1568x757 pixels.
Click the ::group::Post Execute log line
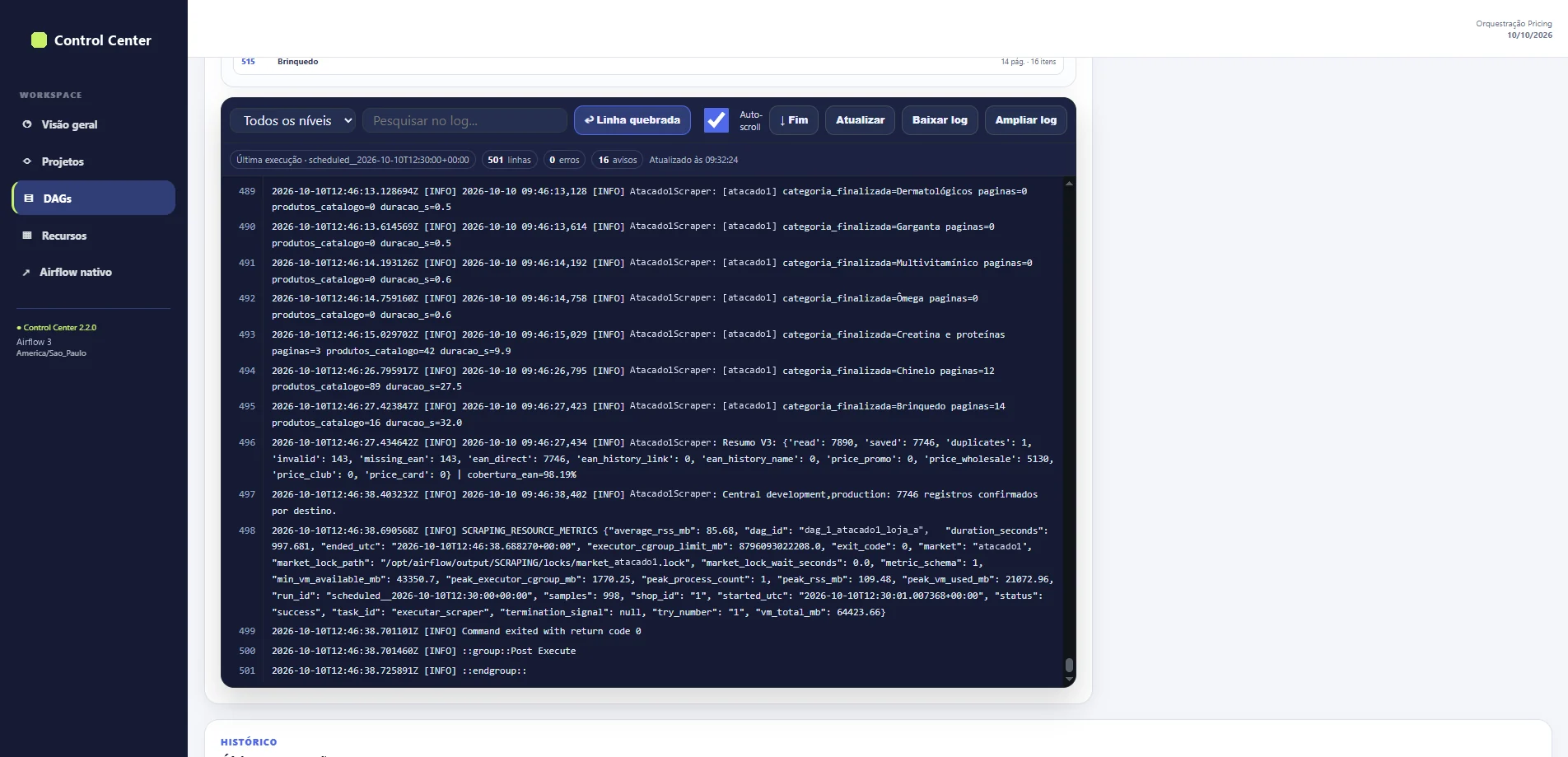pyautogui.click(x=423, y=651)
